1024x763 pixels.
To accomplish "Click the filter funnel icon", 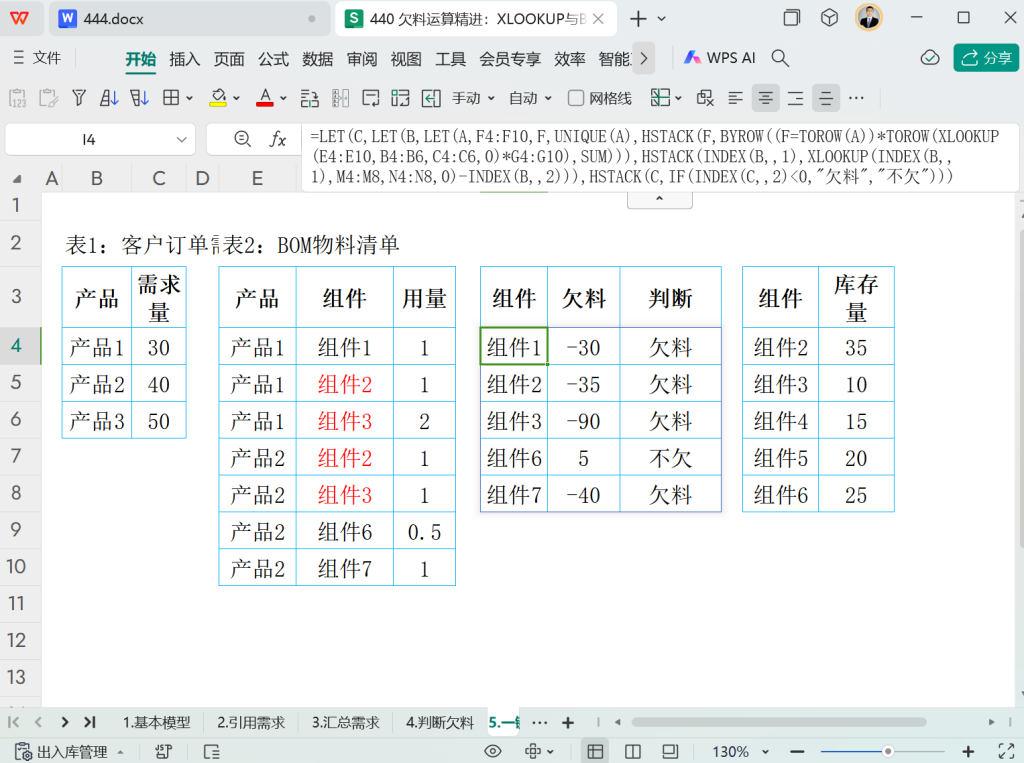I will click(x=79, y=98).
